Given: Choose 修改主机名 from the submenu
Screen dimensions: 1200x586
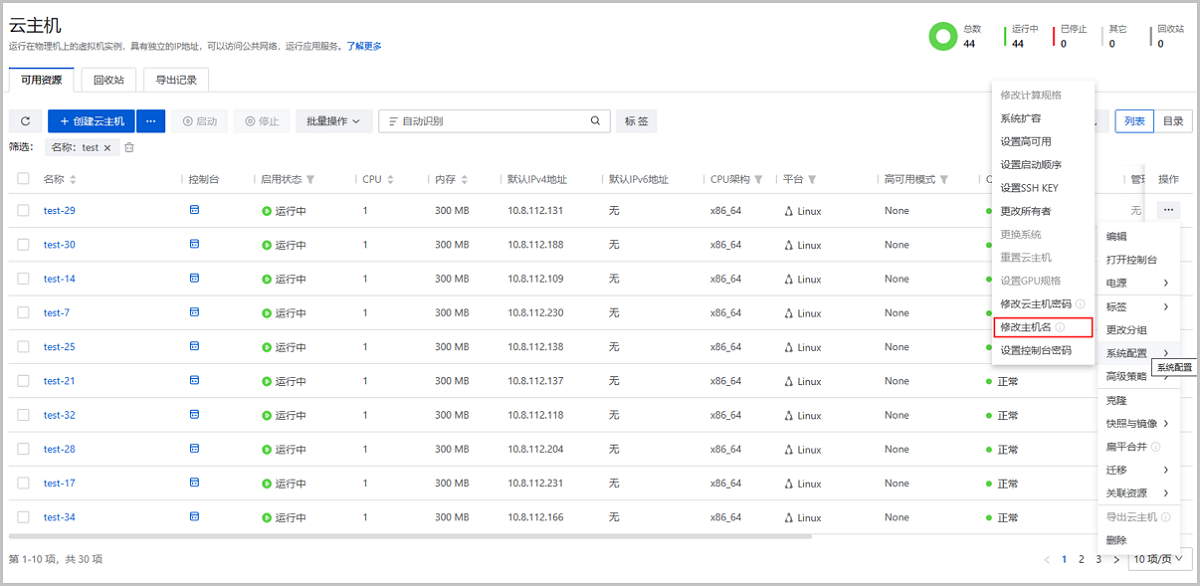Looking at the screenshot, I should 1027,327.
